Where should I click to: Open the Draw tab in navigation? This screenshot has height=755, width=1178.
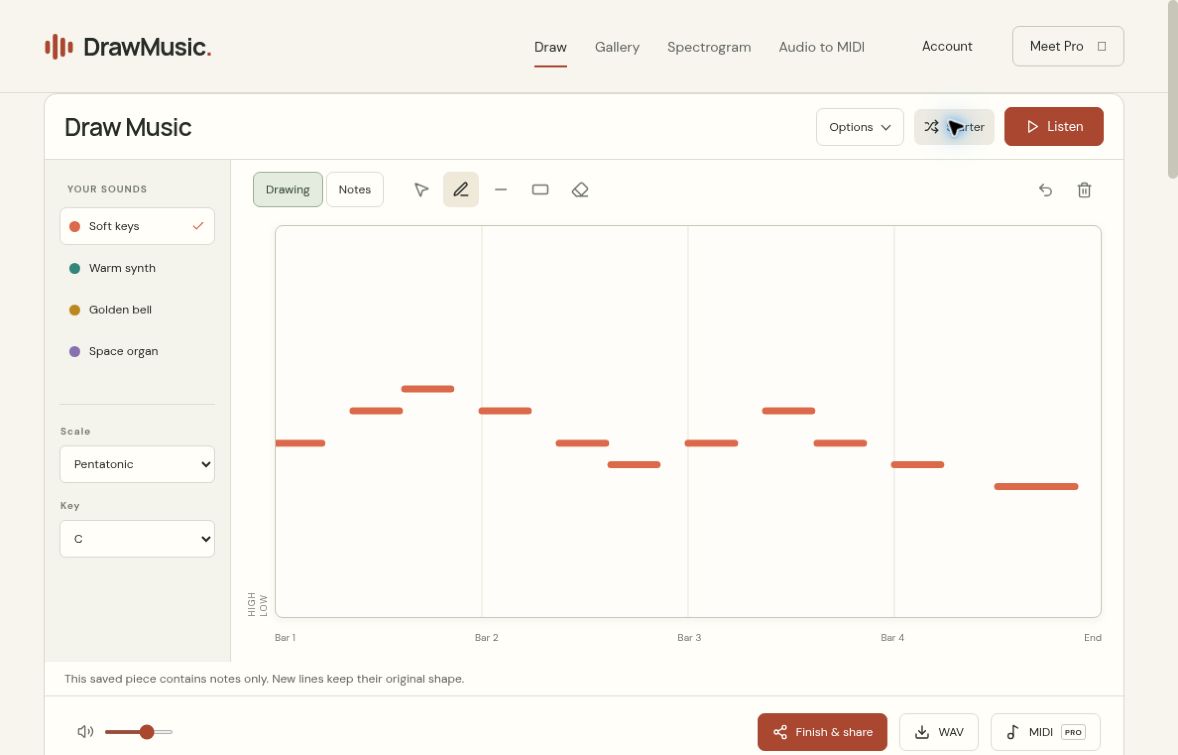tap(550, 47)
